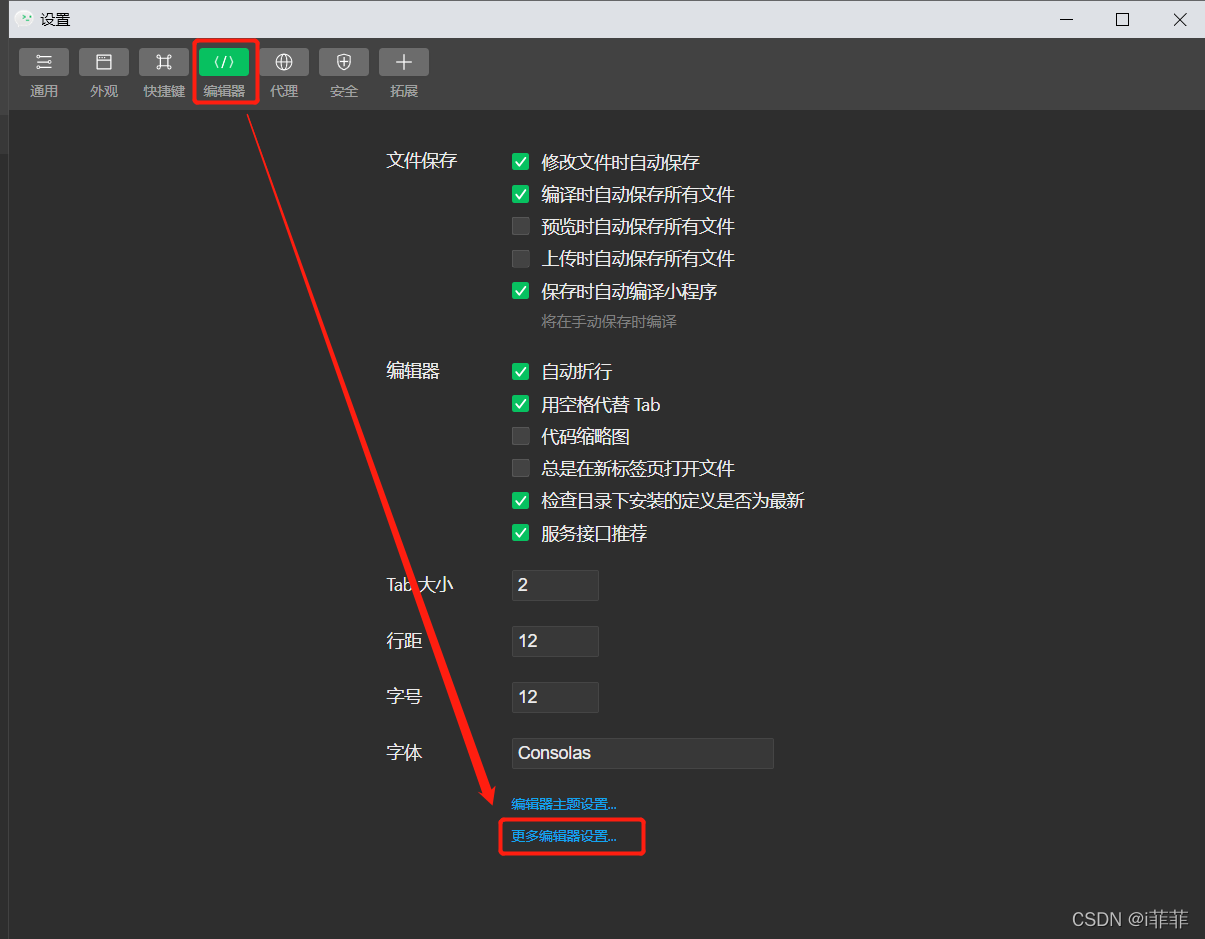
Task: Click the 字体 Consolas font field
Action: (x=642, y=753)
